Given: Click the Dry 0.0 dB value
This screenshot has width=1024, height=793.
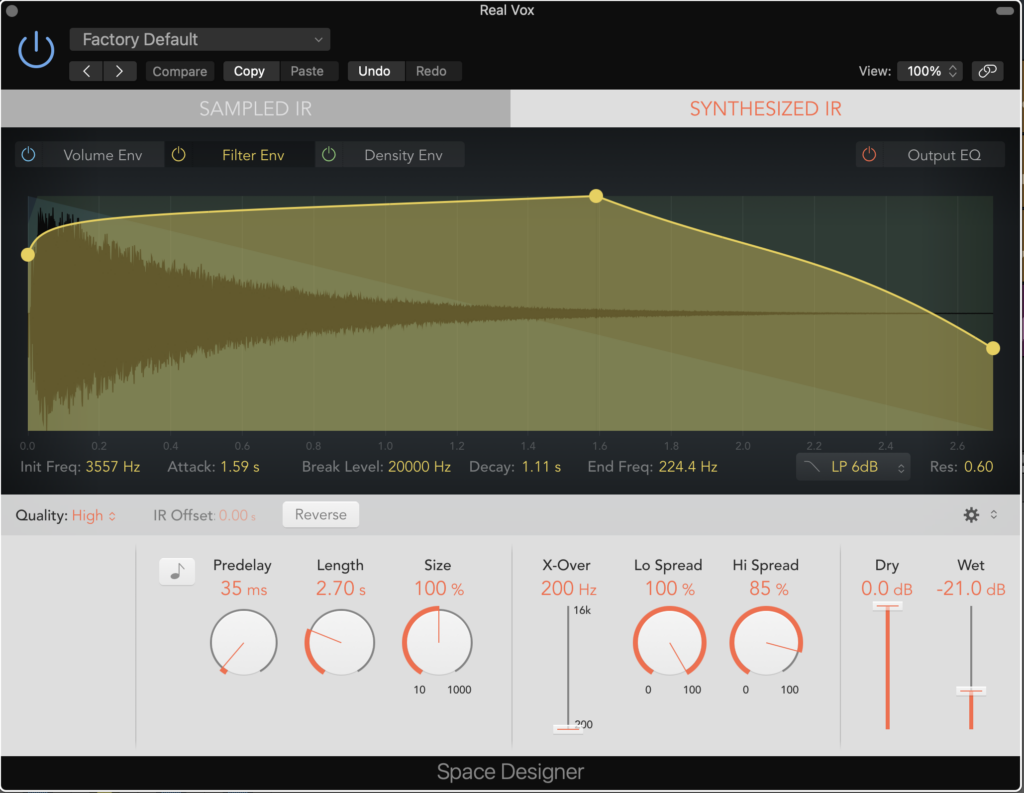Looking at the screenshot, I should click(887, 589).
